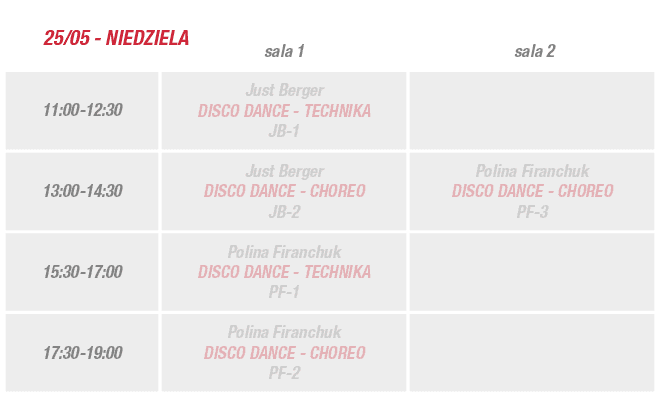
Task: Open Just Berger's Disco Dance - Technika class
Action: coord(284,111)
